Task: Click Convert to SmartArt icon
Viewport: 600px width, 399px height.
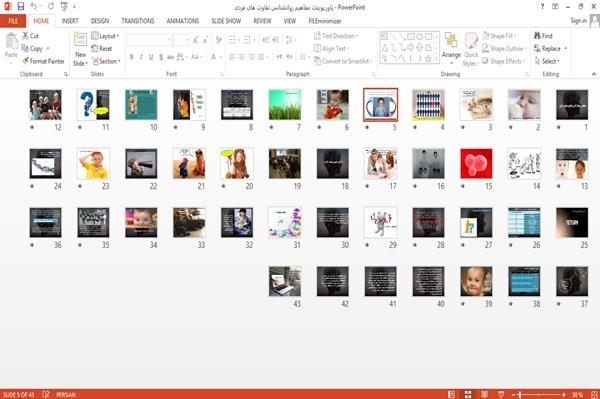Action: click(317, 61)
